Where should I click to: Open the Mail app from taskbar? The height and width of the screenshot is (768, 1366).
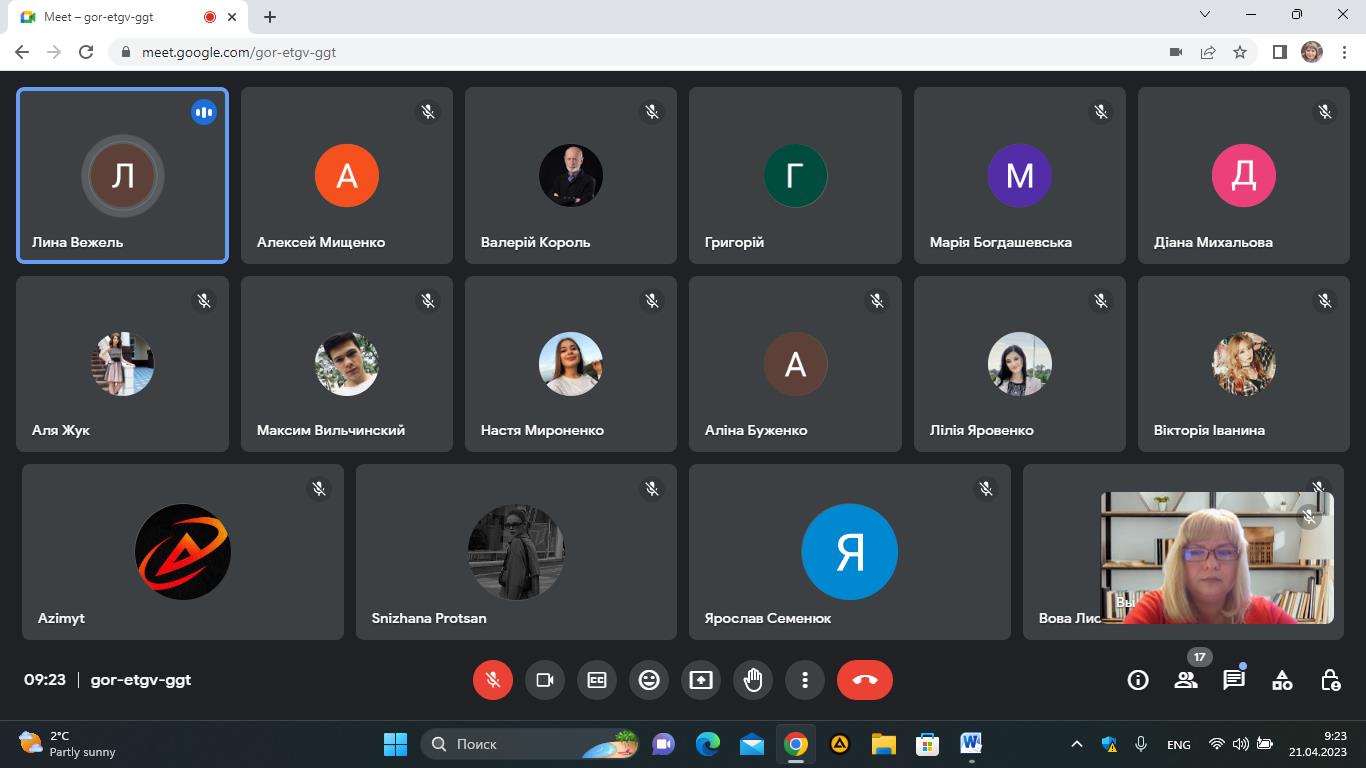pyautogui.click(x=752, y=744)
